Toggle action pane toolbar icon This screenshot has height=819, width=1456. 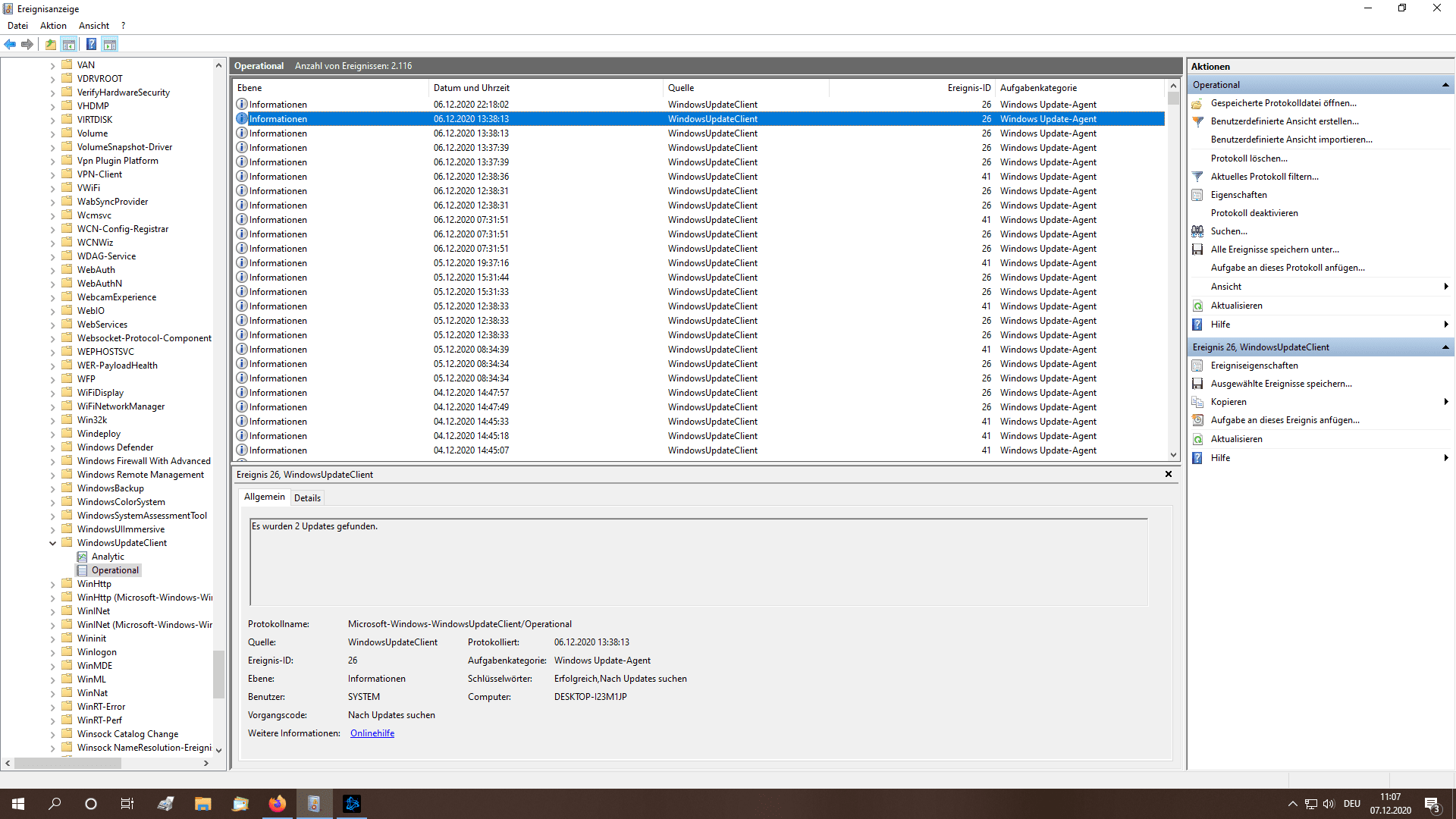[x=110, y=44]
